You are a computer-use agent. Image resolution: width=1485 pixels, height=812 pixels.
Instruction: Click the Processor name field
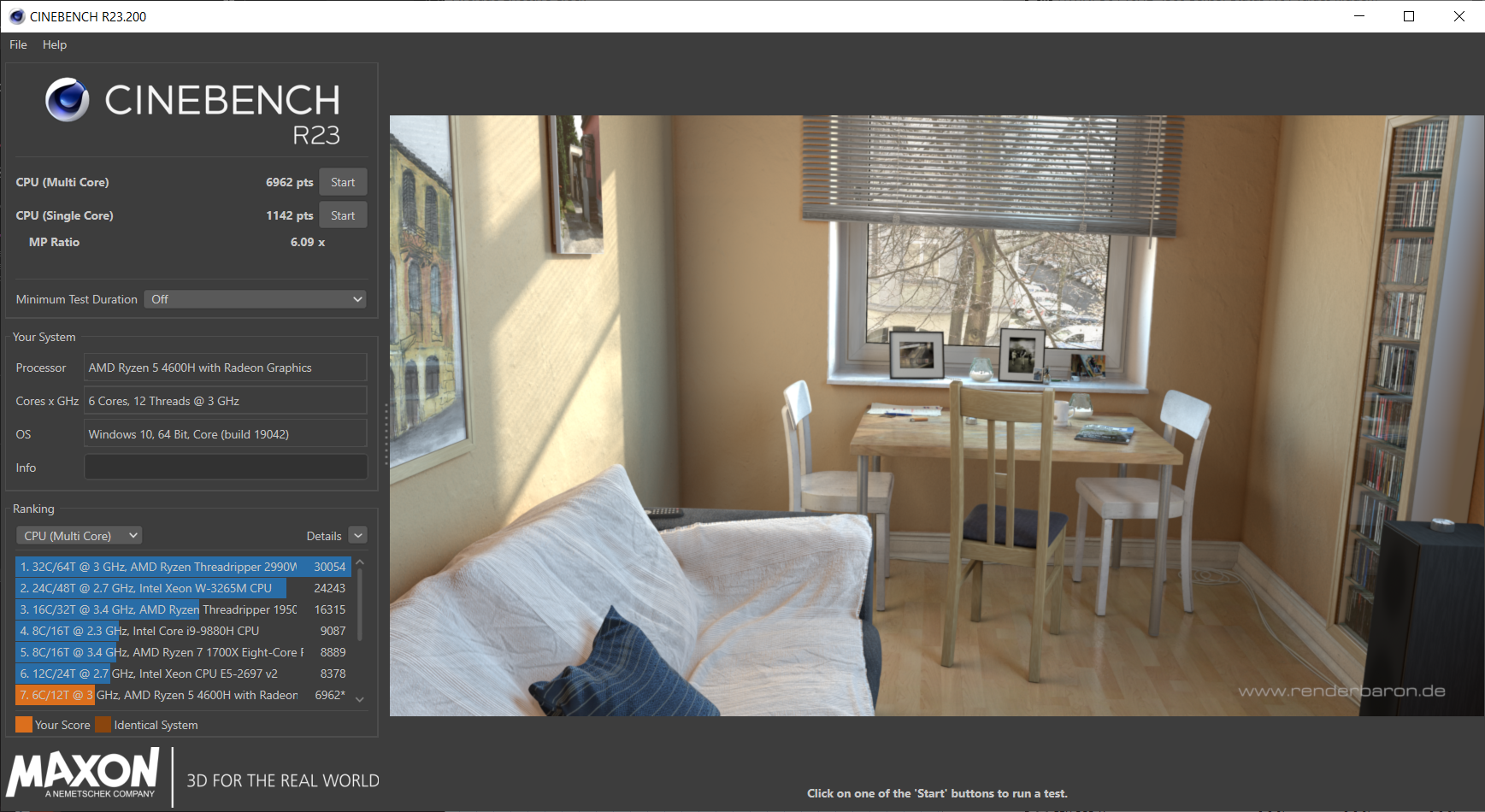point(226,368)
